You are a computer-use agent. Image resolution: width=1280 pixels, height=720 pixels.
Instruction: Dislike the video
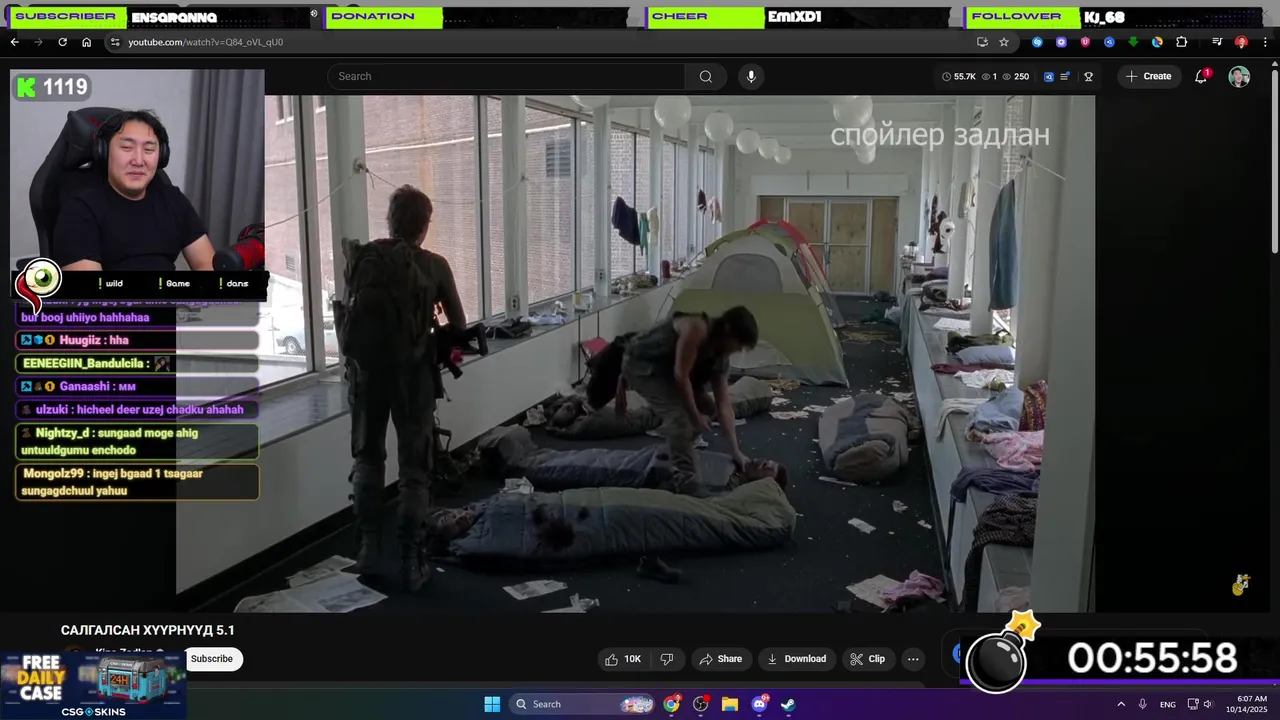[x=667, y=659]
